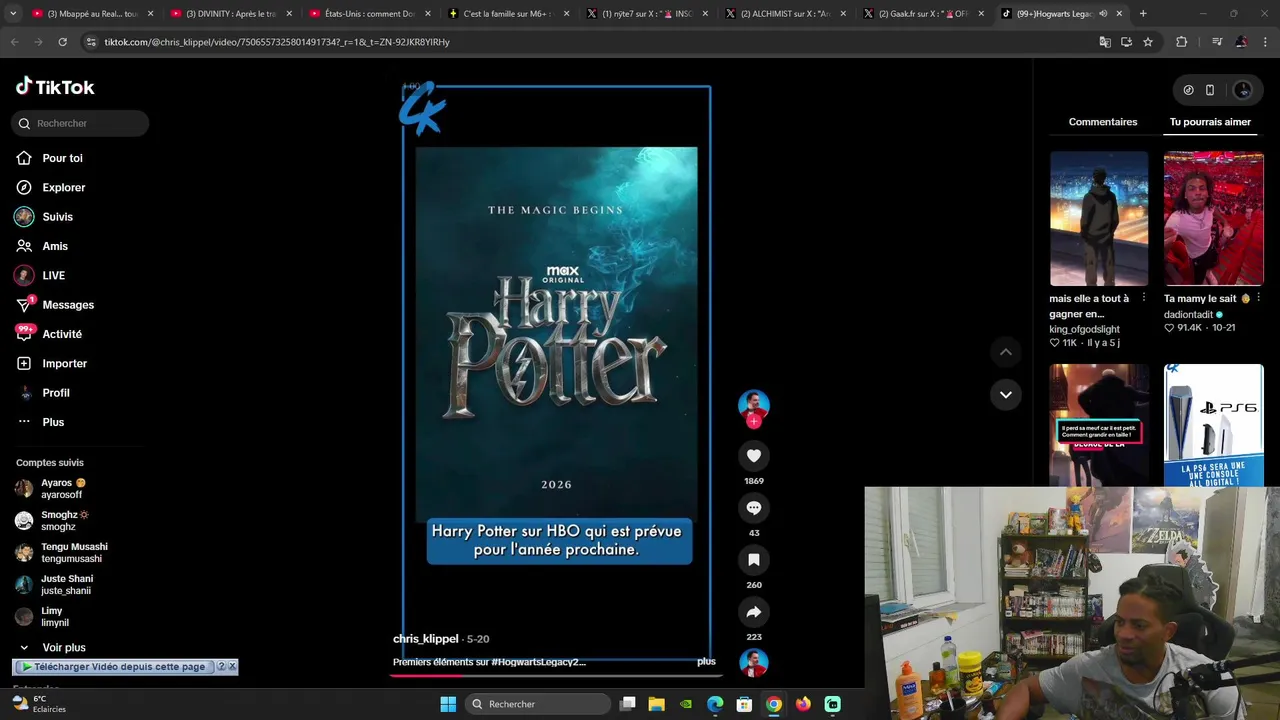This screenshot has width=1280, height=720.
Task: Open File Explorer from taskbar
Action: (x=657, y=704)
